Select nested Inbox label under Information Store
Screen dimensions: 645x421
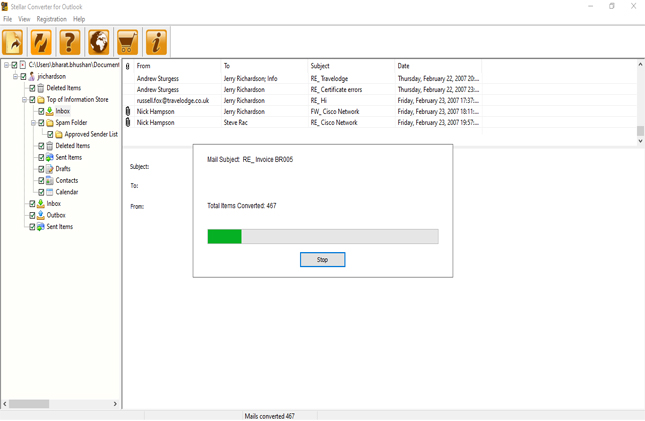pyautogui.click(x=63, y=111)
